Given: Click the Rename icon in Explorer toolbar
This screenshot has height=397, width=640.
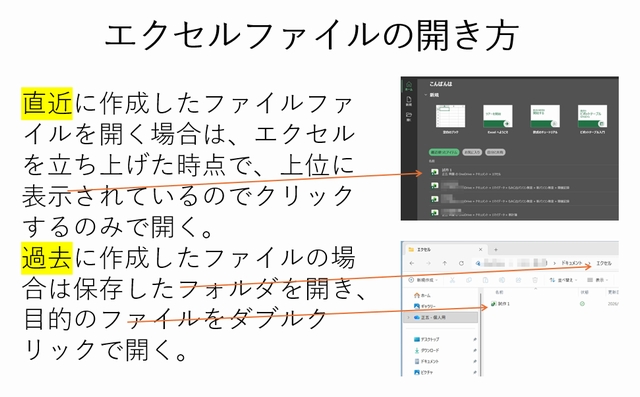Looking at the screenshot, I should pos(502,280).
